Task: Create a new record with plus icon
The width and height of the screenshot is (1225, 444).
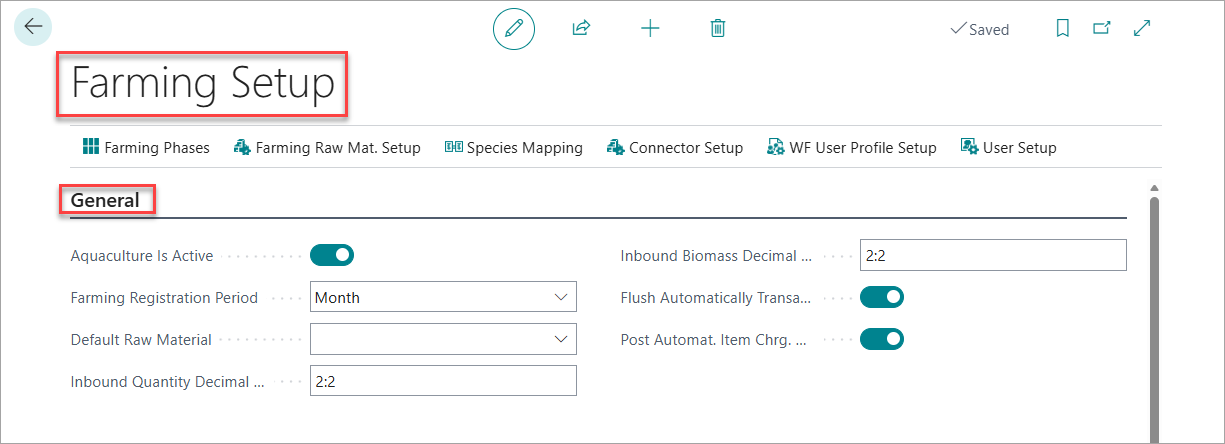Action: 650,29
